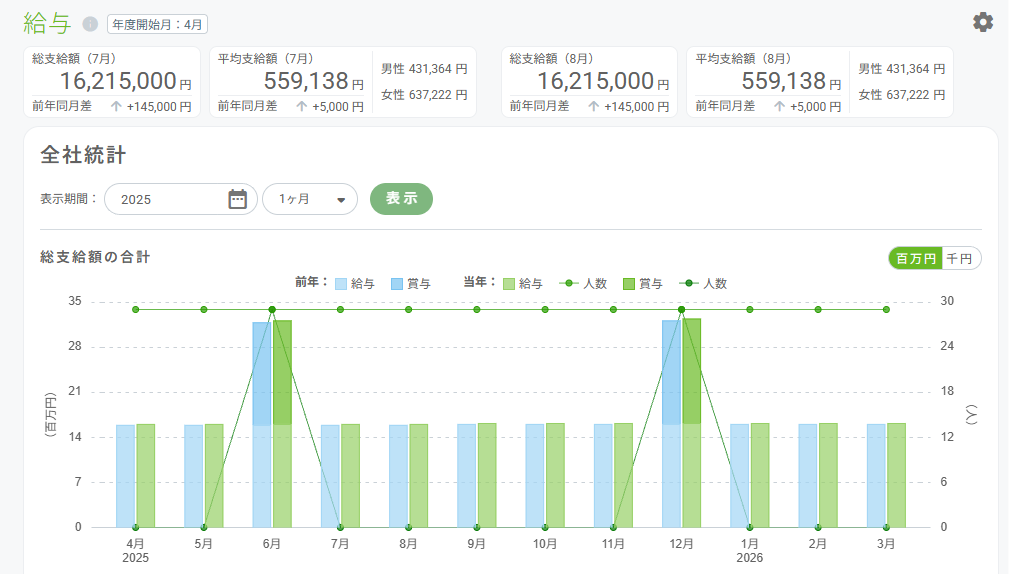Click the info icon beside 給与 title
This screenshot has width=1009, height=574.
(x=90, y=24)
